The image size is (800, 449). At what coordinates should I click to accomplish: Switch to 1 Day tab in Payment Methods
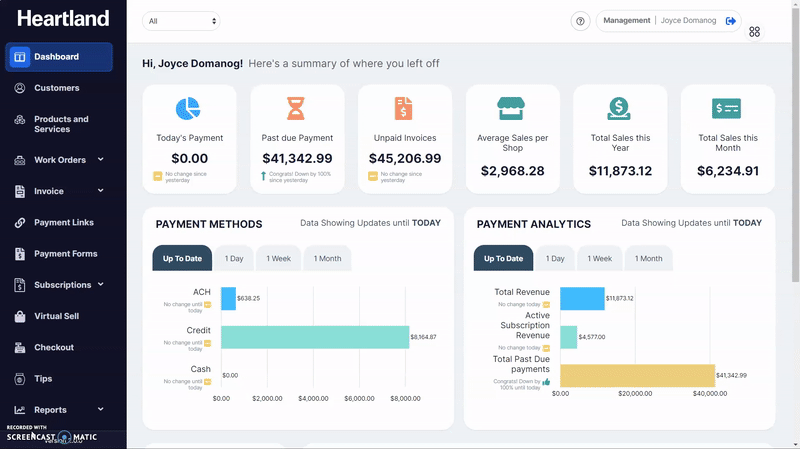click(234, 259)
